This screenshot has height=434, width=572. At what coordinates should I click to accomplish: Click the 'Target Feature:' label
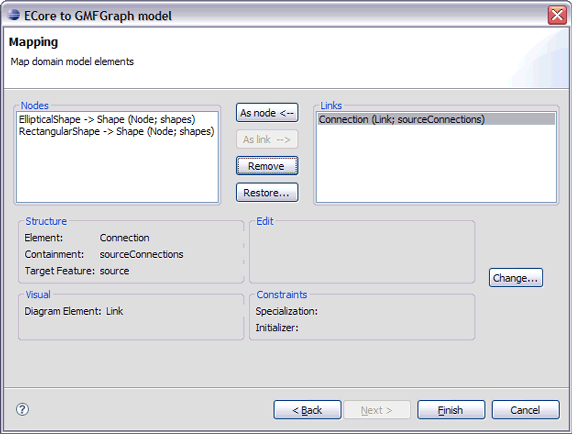point(60,271)
